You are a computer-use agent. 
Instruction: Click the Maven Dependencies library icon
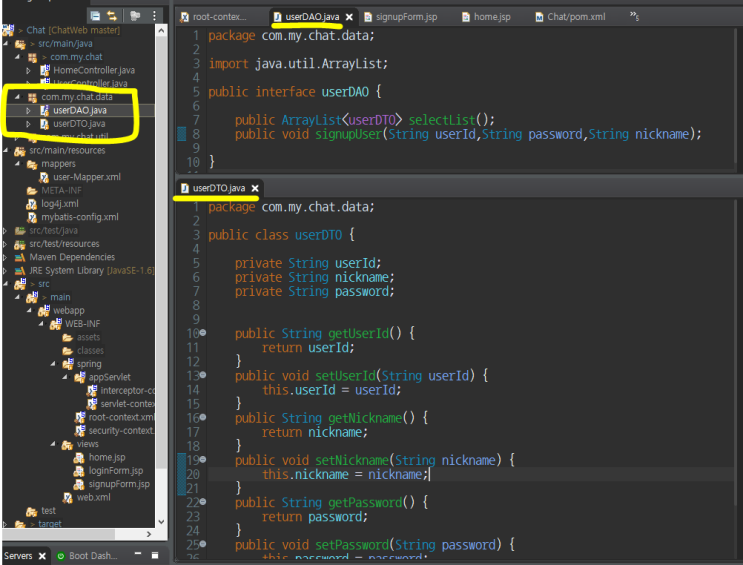pos(20,257)
